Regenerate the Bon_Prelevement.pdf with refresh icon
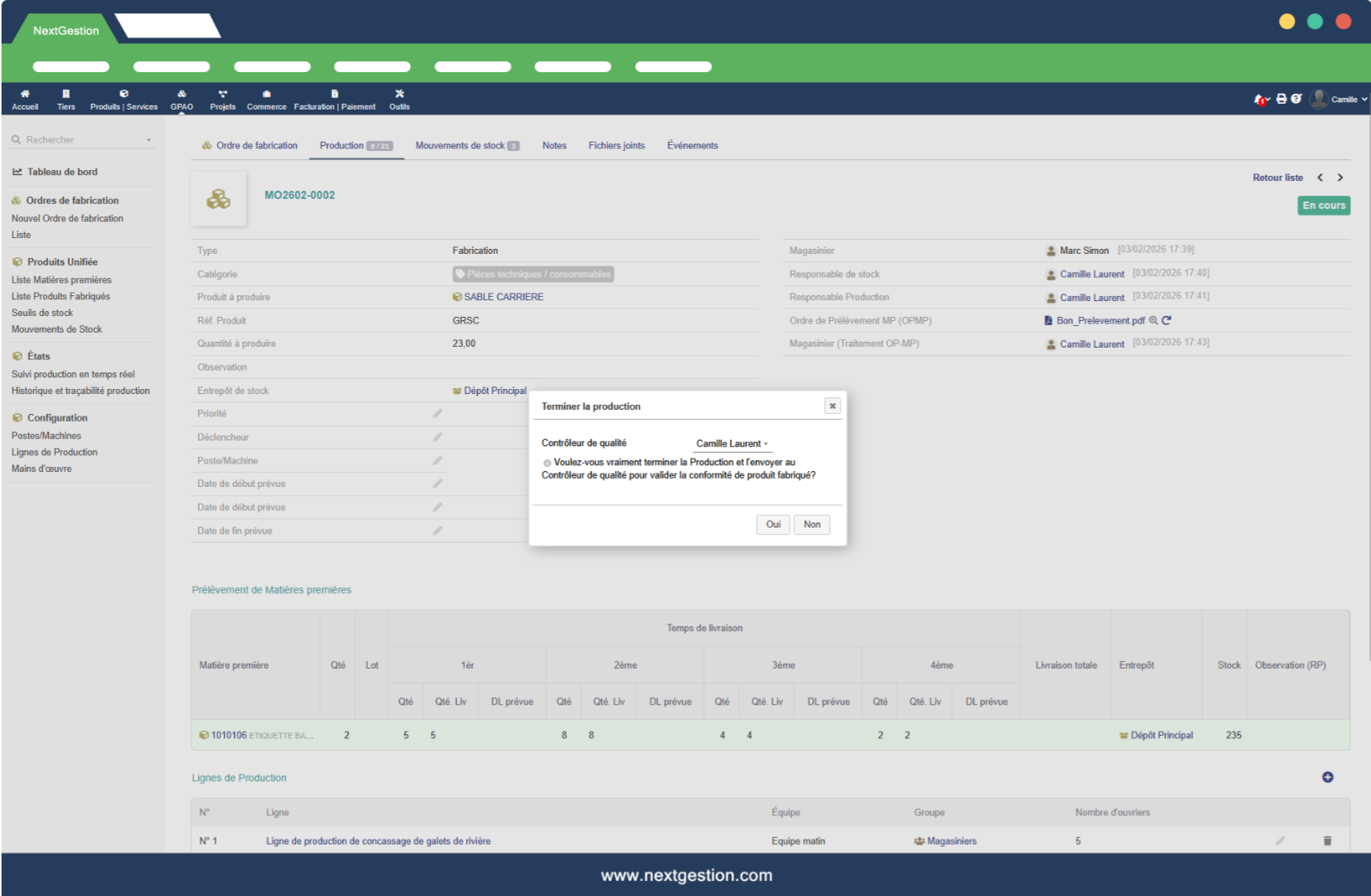Viewport: 1371px width, 896px height. tap(1166, 320)
